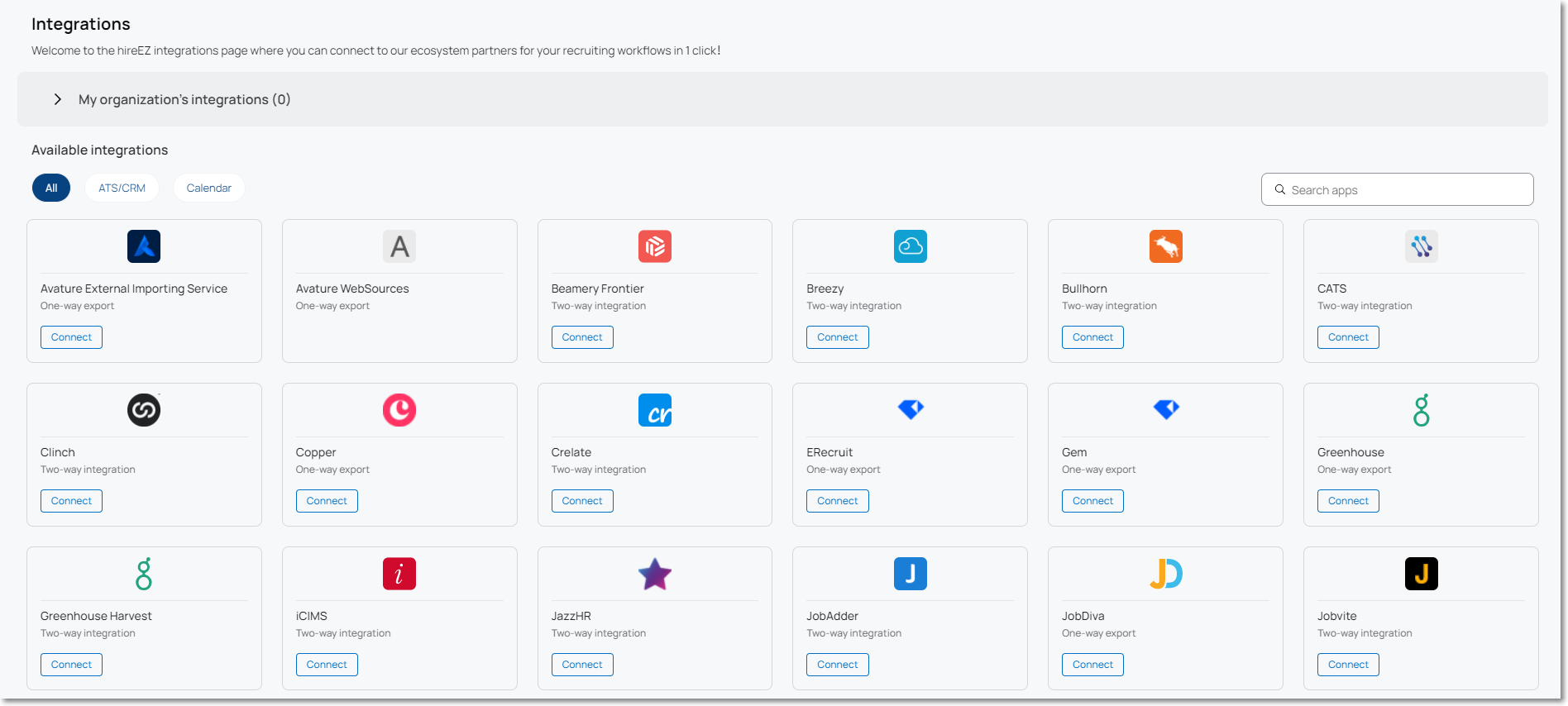Click the Gem card's blue diamond icon
Image resolution: width=1568 pixels, height=706 pixels.
pyautogui.click(x=1166, y=409)
